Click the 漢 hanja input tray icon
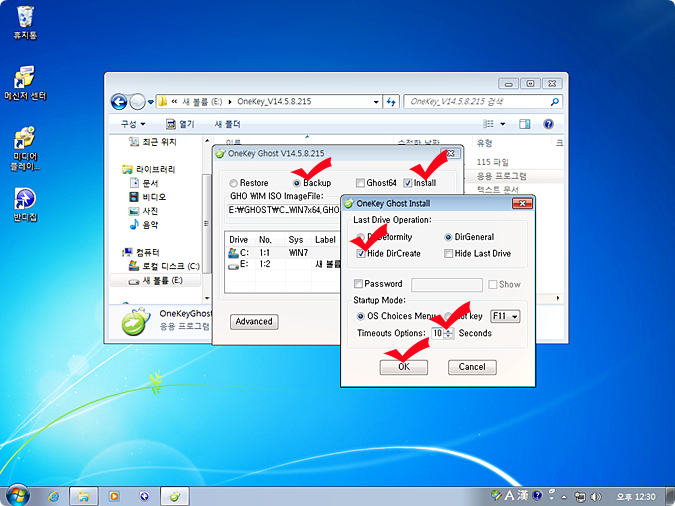 (x=523, y=496)
